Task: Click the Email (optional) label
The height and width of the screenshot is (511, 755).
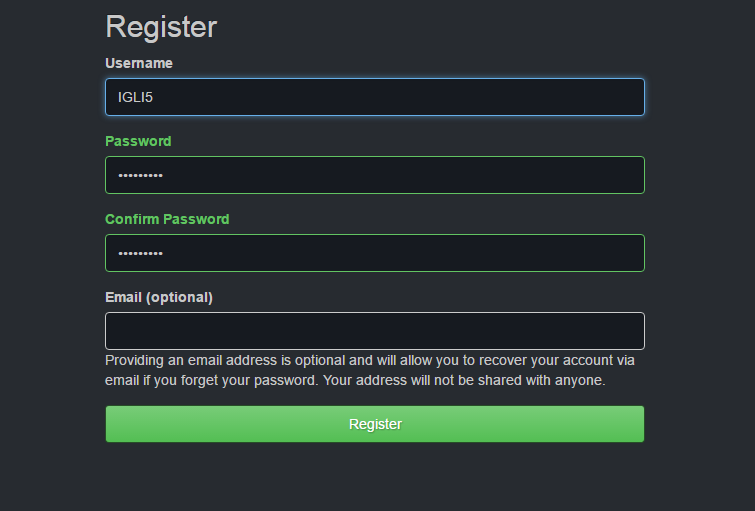Action: (159, 297)
